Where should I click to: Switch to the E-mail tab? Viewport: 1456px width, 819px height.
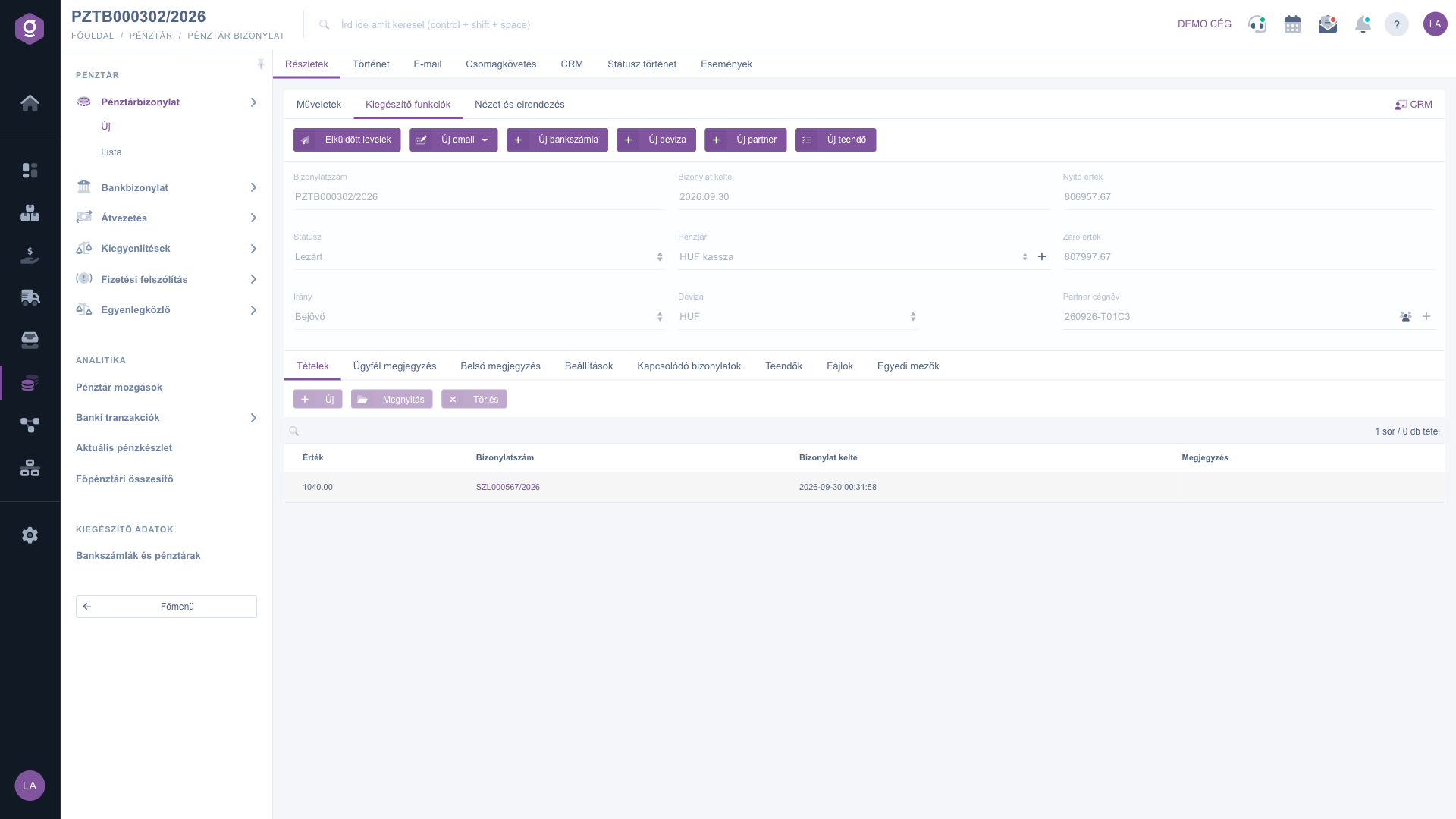427,64
